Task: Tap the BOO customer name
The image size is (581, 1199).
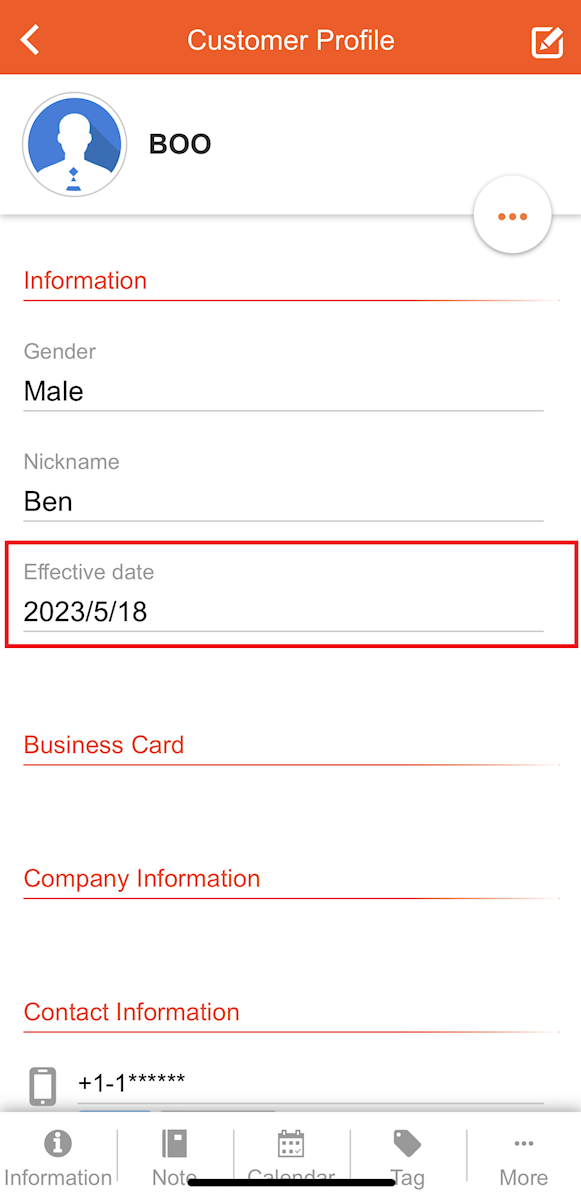Action: point(180,144)
